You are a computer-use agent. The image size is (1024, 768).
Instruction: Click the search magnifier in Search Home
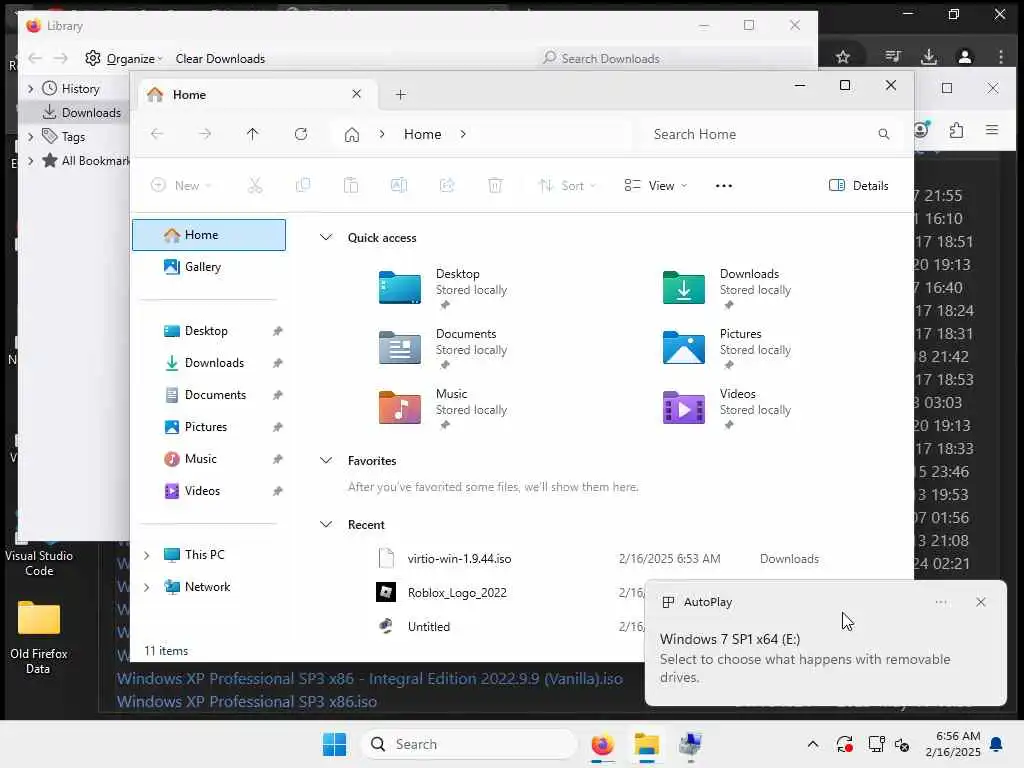(884, 135)
